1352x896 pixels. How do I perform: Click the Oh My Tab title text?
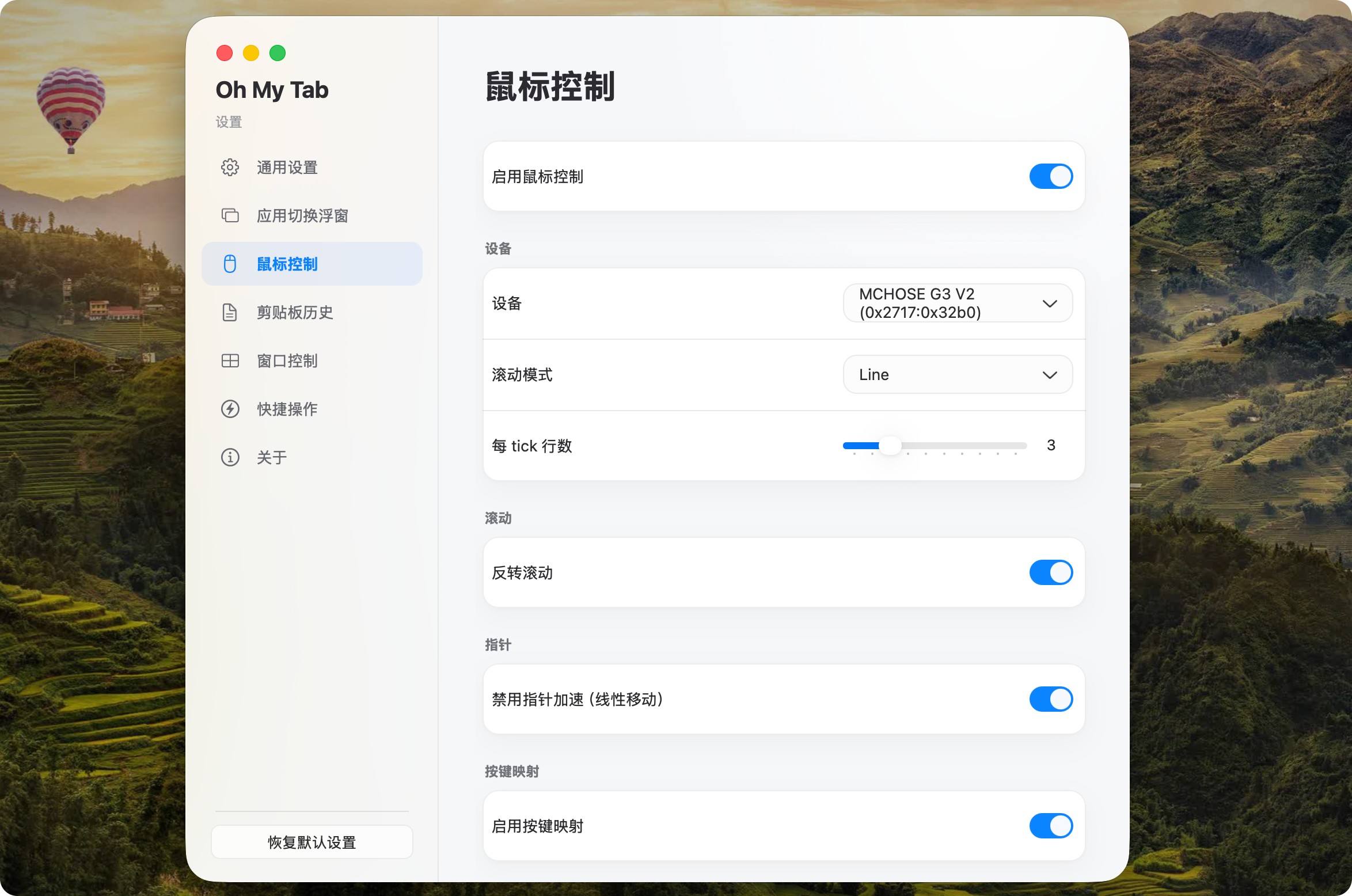[272, 90]
